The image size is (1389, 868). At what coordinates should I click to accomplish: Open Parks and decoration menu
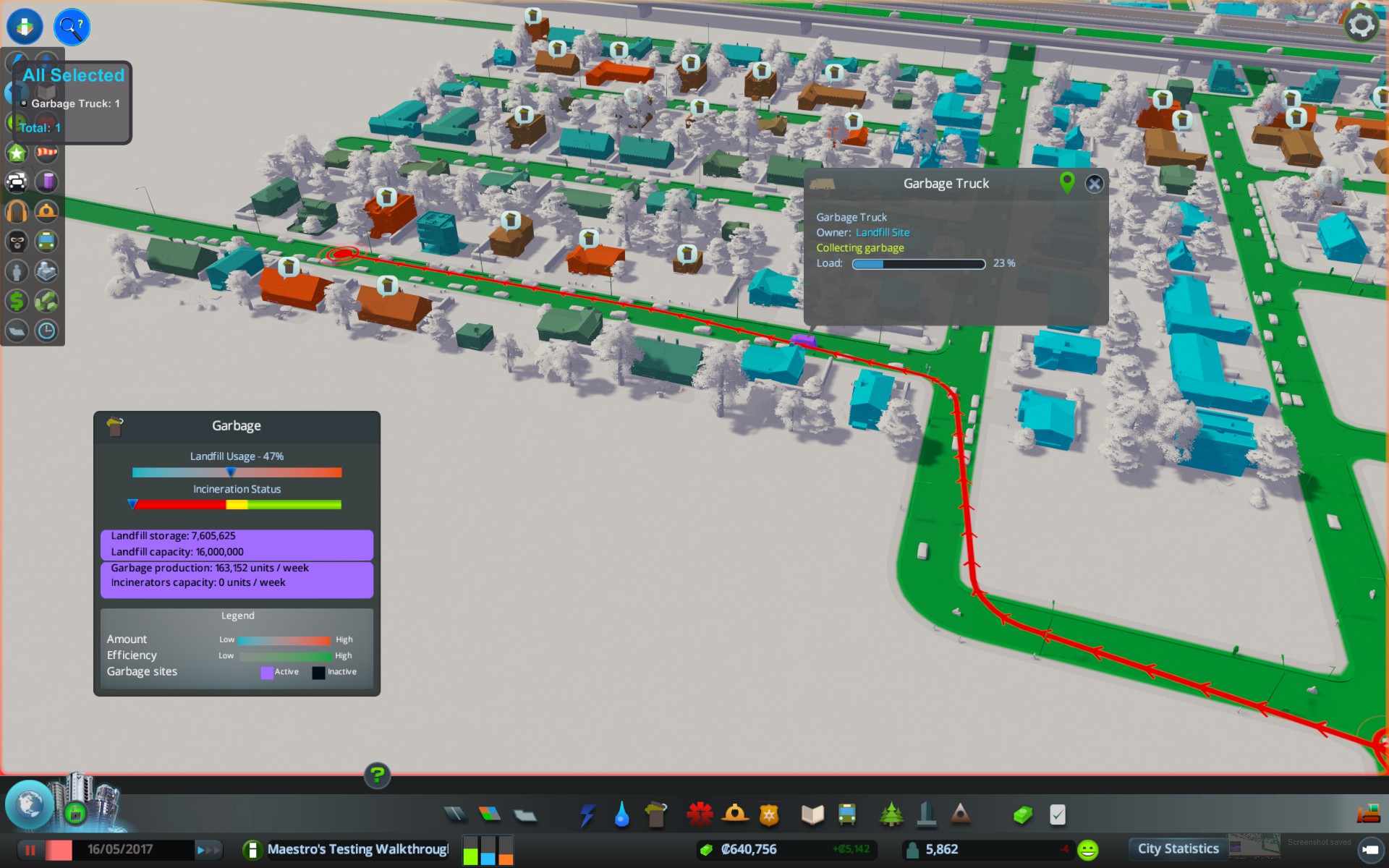pos(891,815)
